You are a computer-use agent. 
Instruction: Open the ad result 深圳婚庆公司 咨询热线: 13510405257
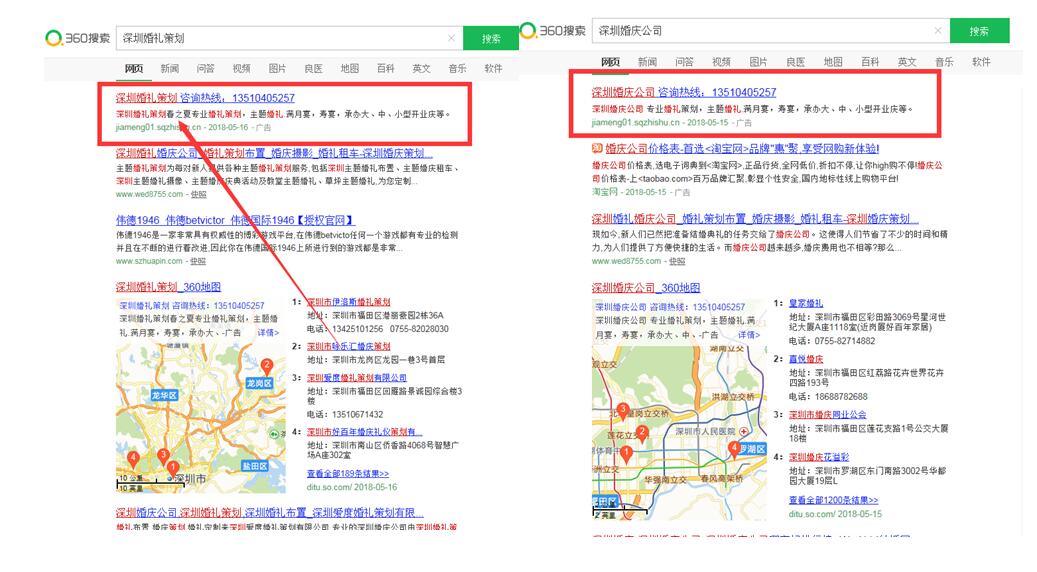coord(684,93)
